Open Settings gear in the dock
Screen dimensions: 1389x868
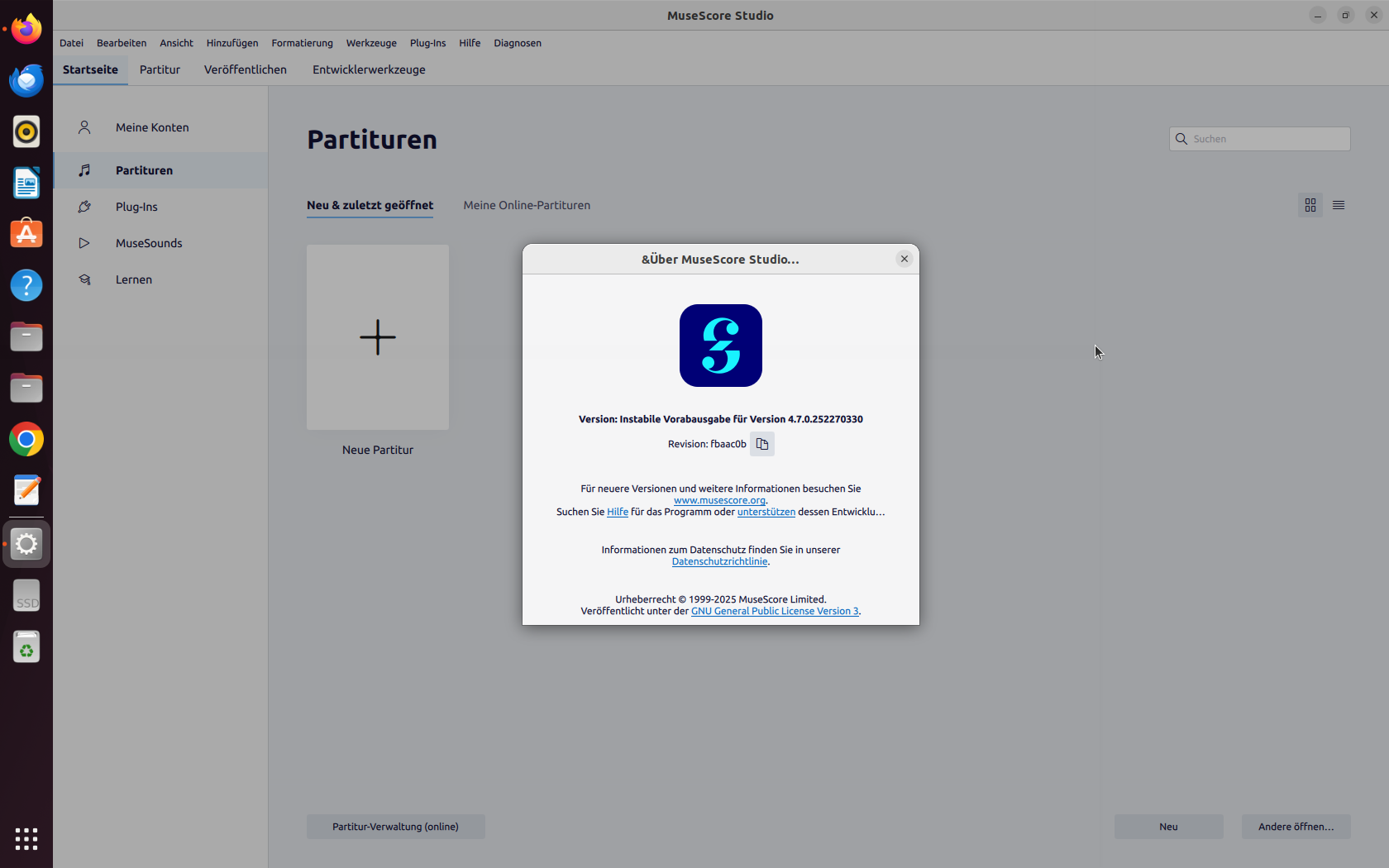point(26,544)
